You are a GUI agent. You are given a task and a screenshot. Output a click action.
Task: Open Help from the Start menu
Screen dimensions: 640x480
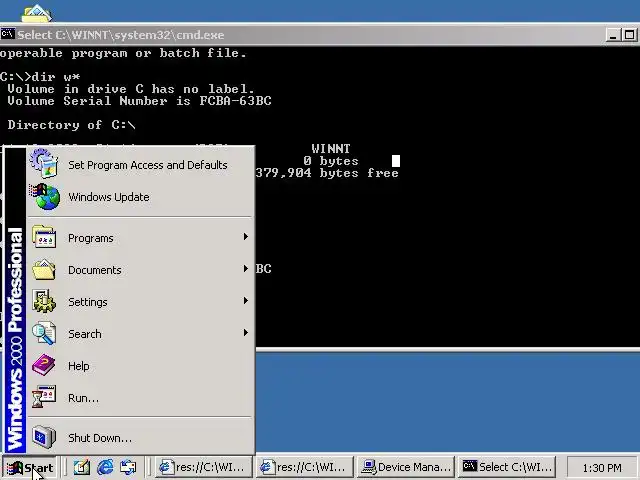(141, 366)
